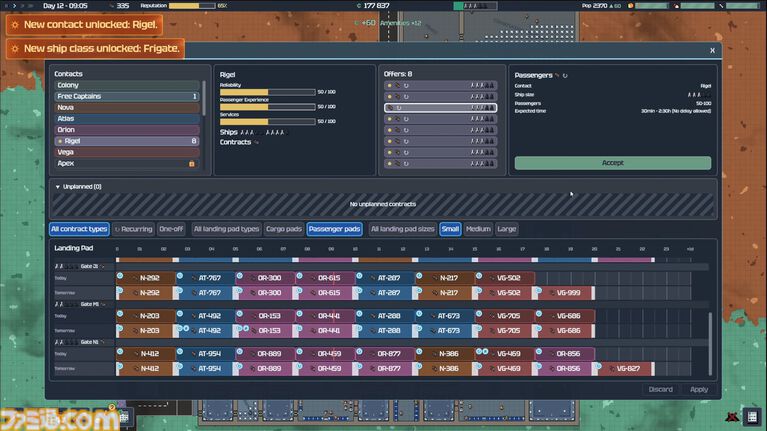Click second clock badge on AT-492 Tomorrow contract
767x431 pixels.
coord(186,328)
